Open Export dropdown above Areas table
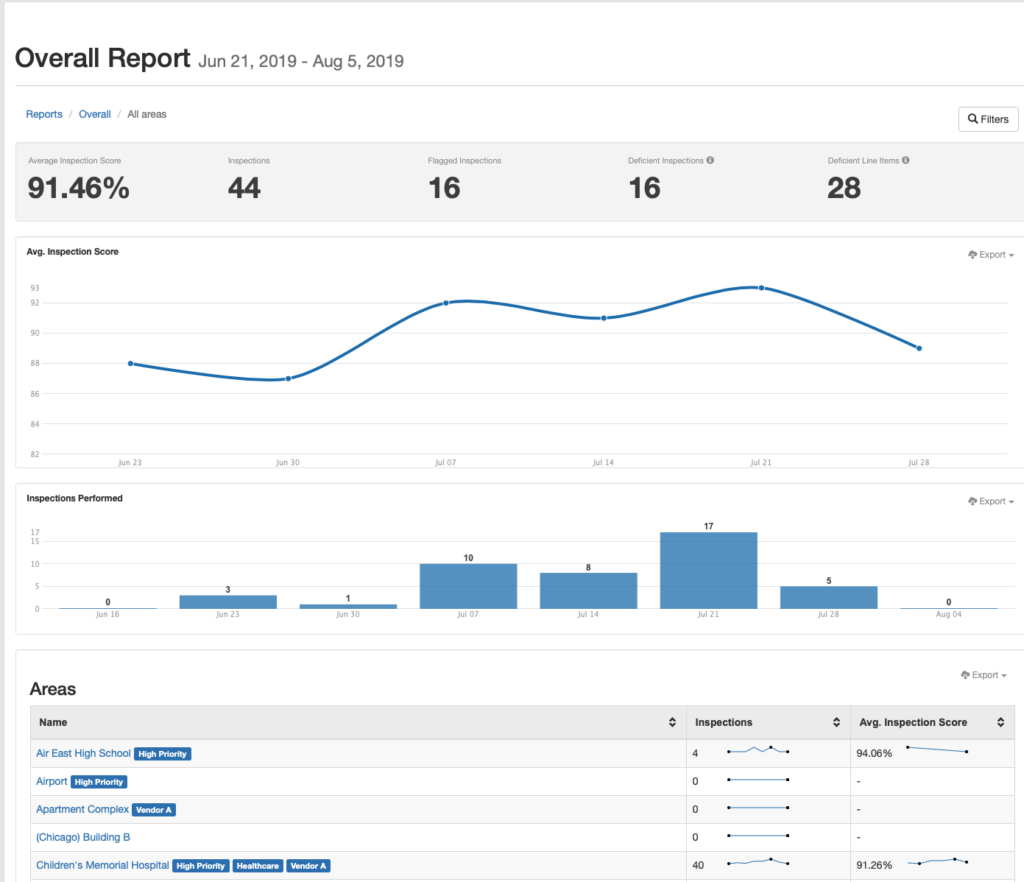Viewport: 1024px width, 882px height. 983,675
